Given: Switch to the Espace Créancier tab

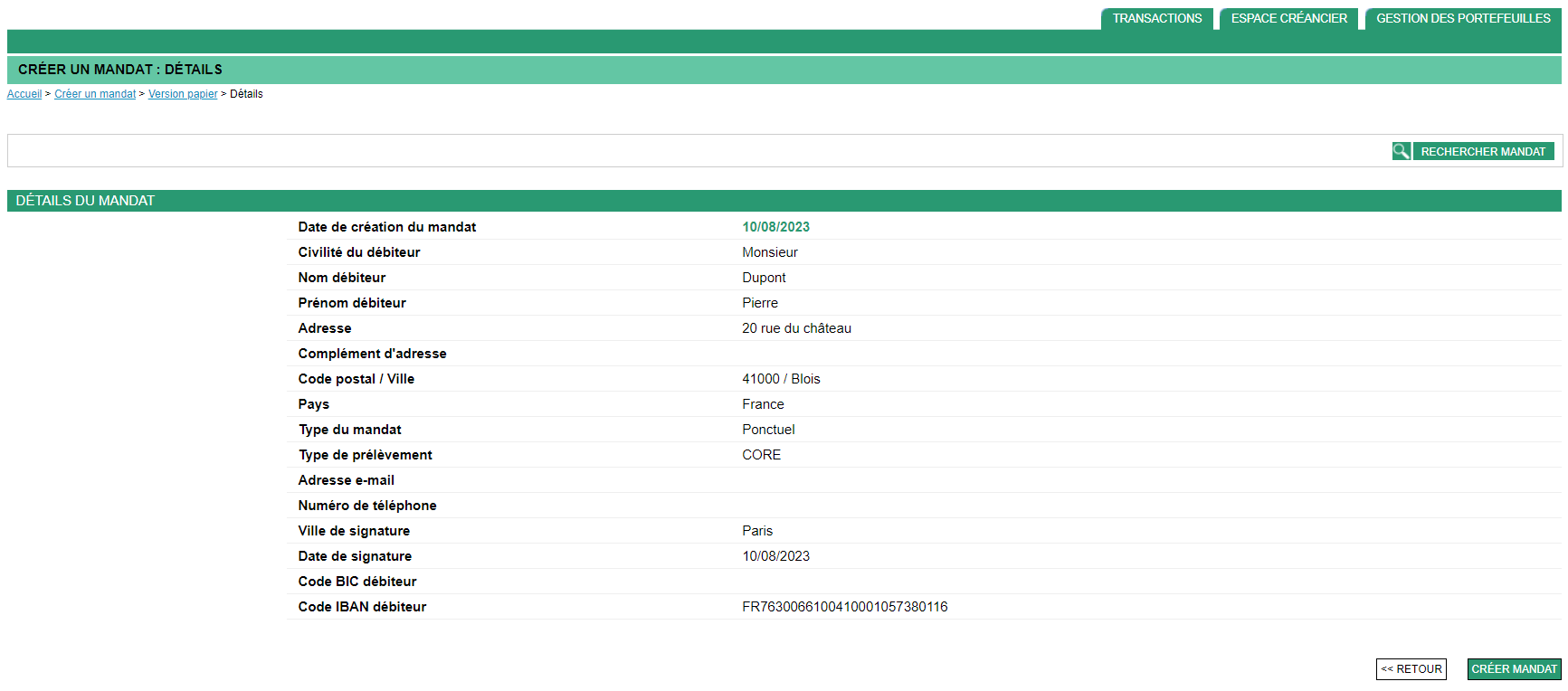Looking at the screenshot, I should [x=1288, y=18].
